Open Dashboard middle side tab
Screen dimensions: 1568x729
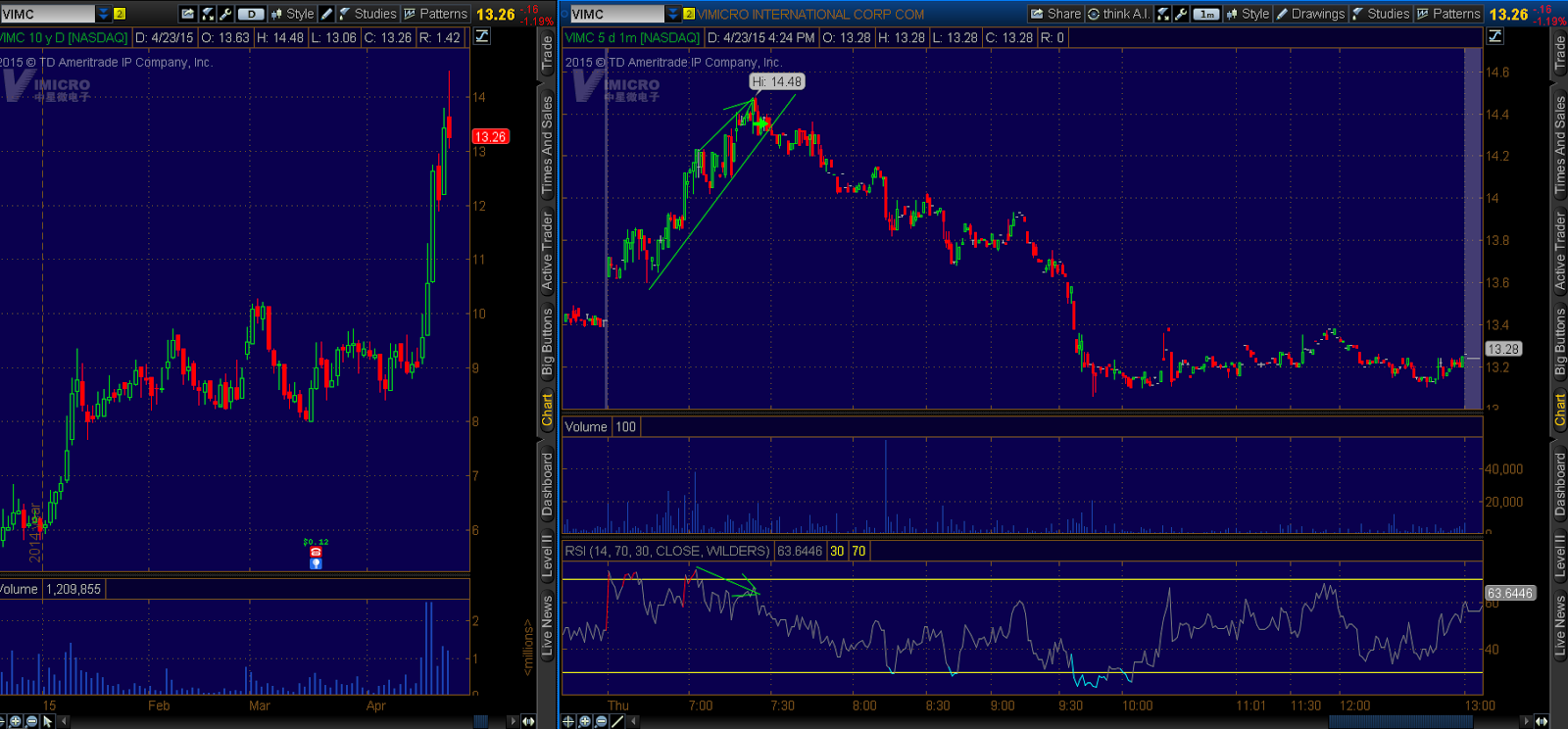click(547, 484)
